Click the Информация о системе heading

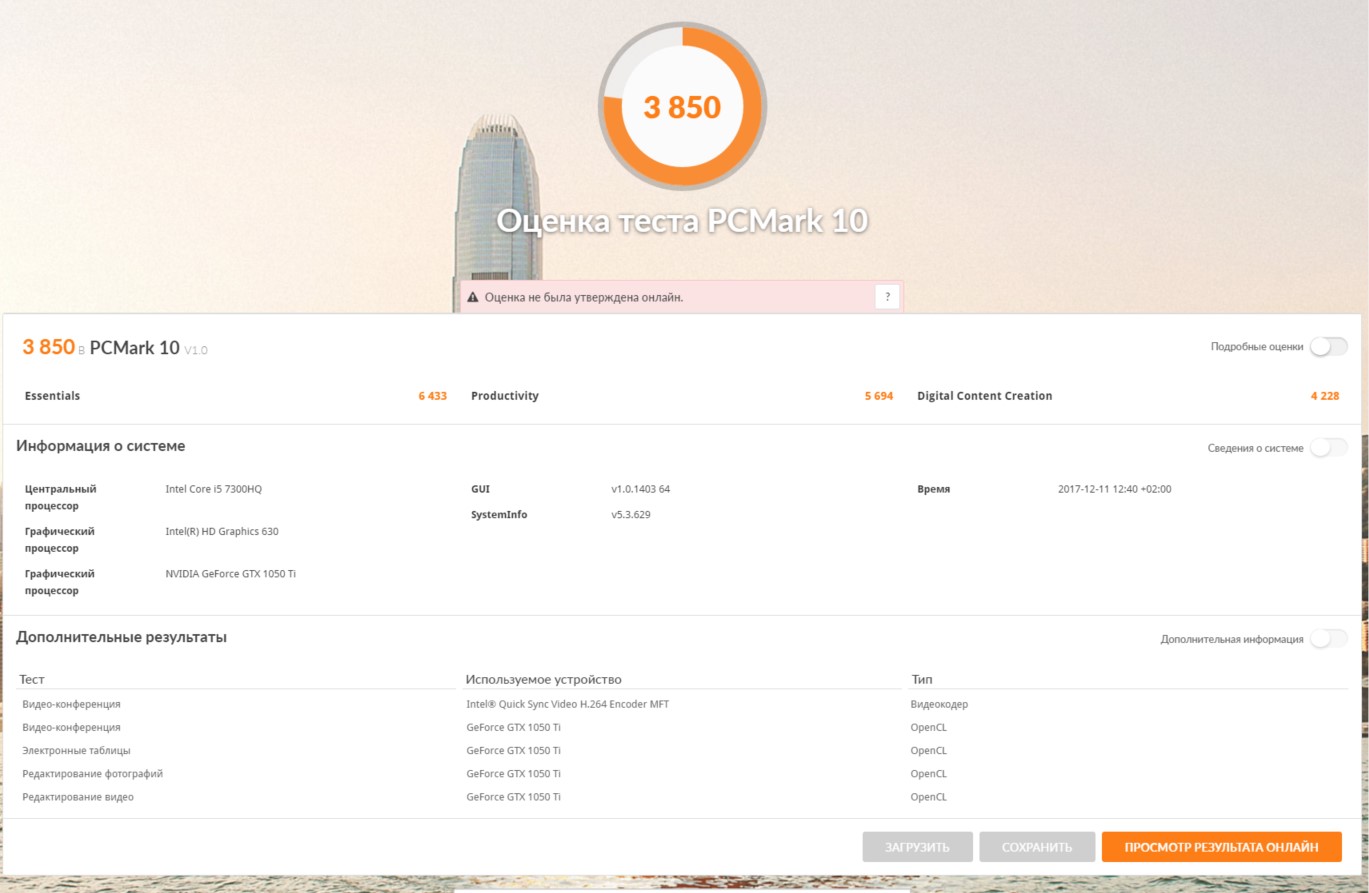(x=100, y=446)
